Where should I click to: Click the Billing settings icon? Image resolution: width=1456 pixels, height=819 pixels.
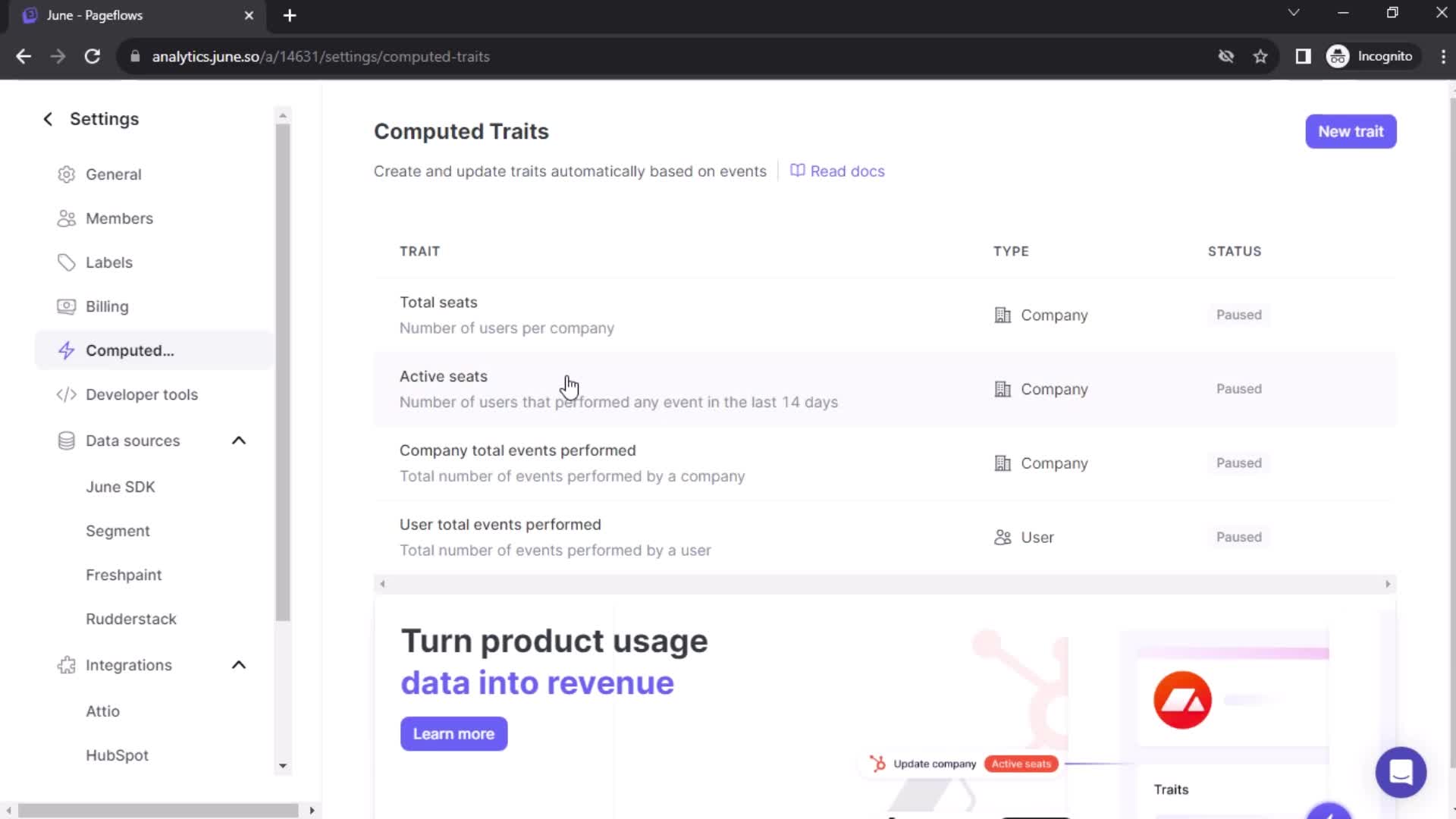[66, 306]
